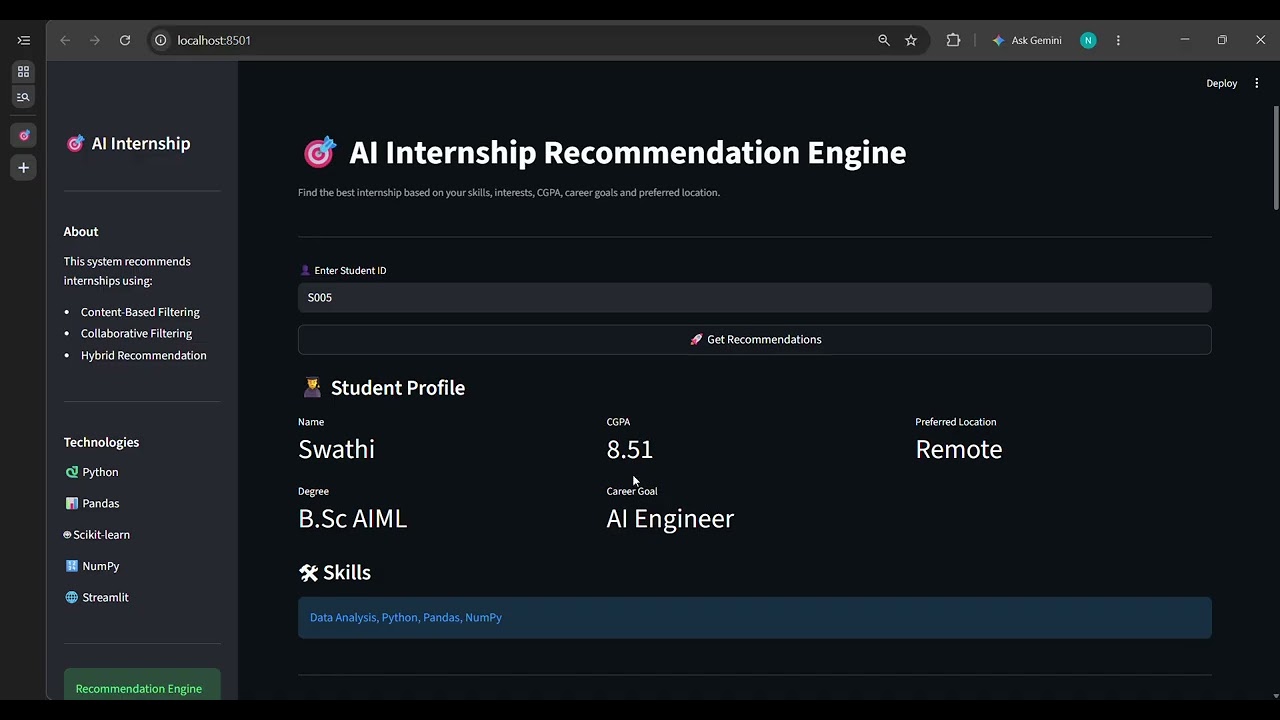Image resolution: width=1280 pixels, height=720 pixels.
Task: Click the tools icon beside Skills heading
Action: click(x=308, y=572)
